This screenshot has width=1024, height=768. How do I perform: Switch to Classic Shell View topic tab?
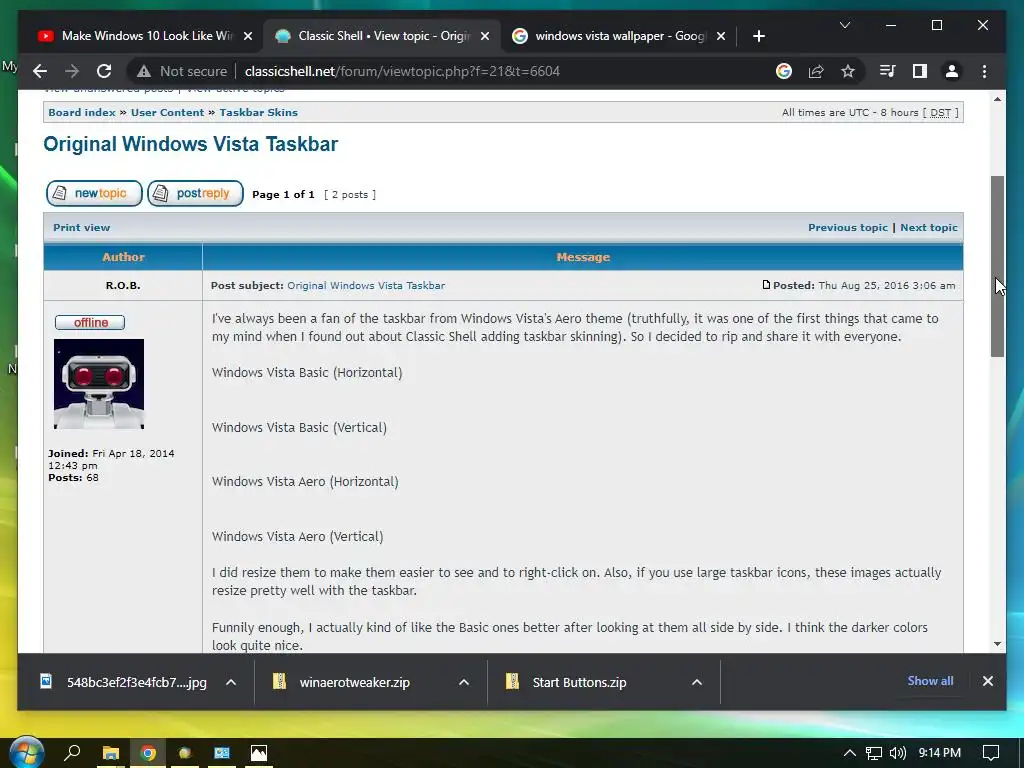tap(383, 36)
